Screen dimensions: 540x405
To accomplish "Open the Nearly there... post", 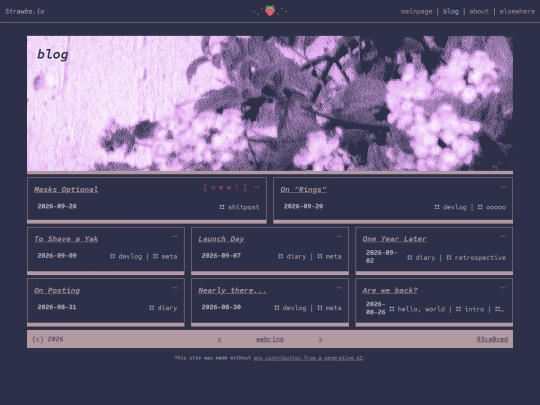I will [x=232, y=290].
